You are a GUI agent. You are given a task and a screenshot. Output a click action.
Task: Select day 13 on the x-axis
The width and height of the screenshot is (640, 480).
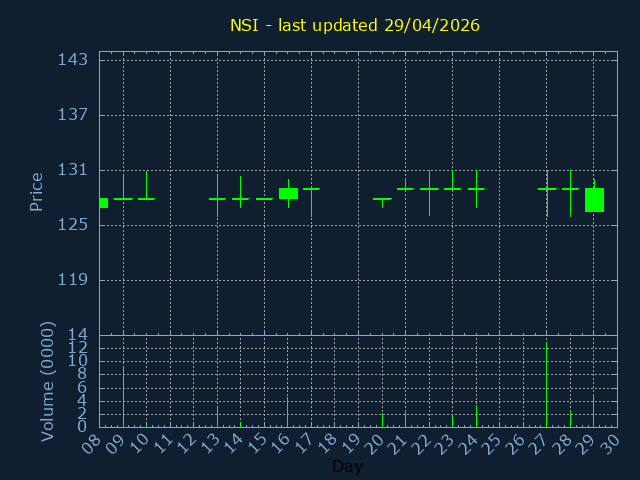coord(211,443)
